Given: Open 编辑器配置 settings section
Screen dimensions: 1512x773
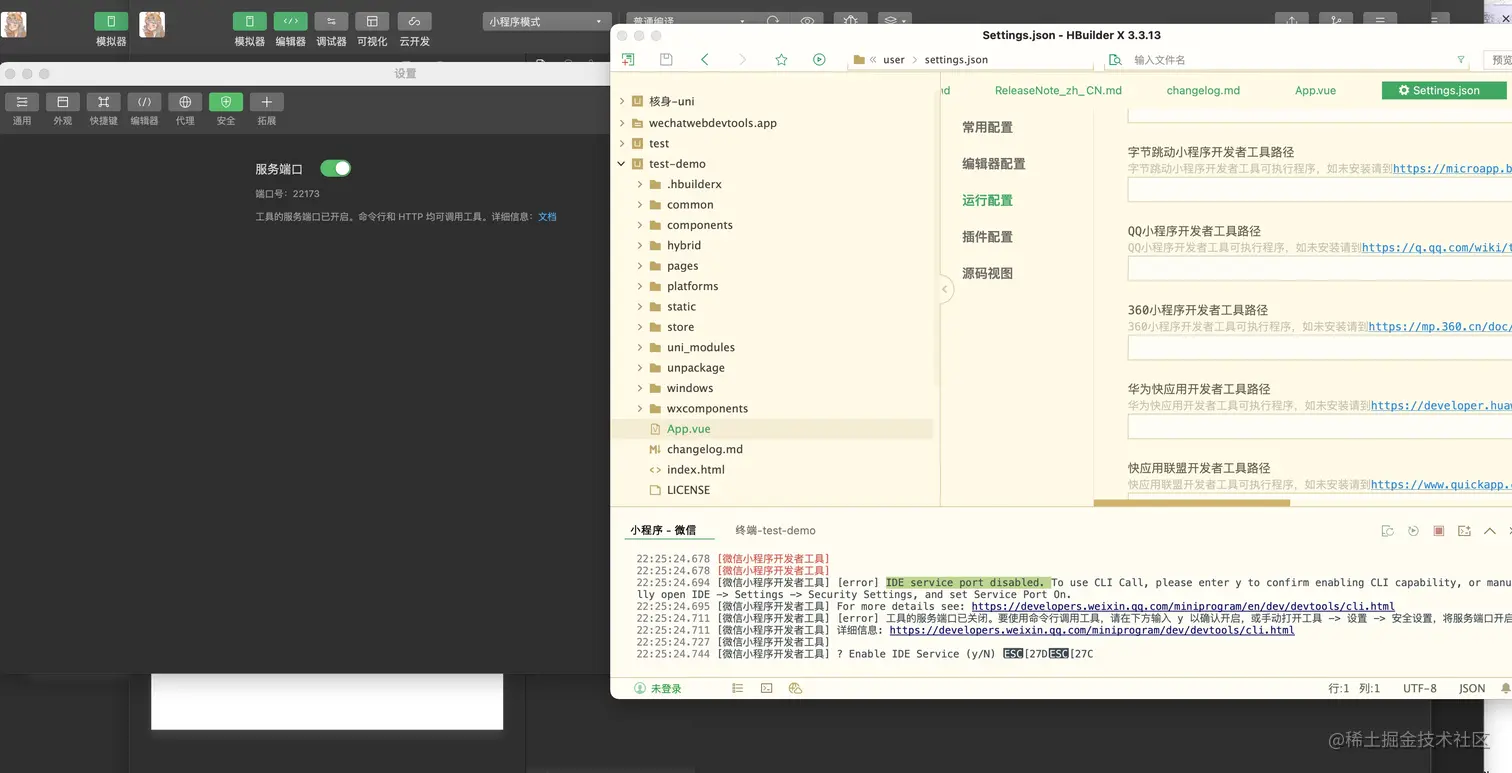Looking at the screenshot, I should click(x=993, y=164).
